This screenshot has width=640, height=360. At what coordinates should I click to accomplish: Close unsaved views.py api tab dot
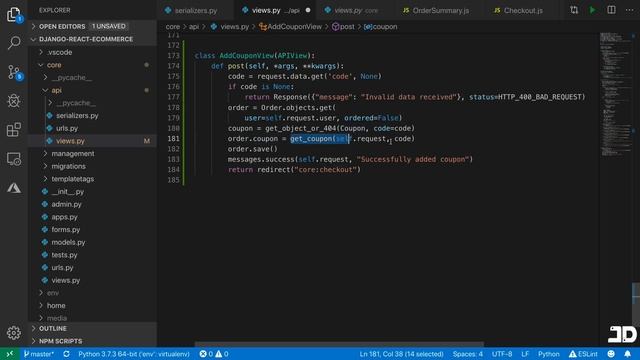point(308,10)
